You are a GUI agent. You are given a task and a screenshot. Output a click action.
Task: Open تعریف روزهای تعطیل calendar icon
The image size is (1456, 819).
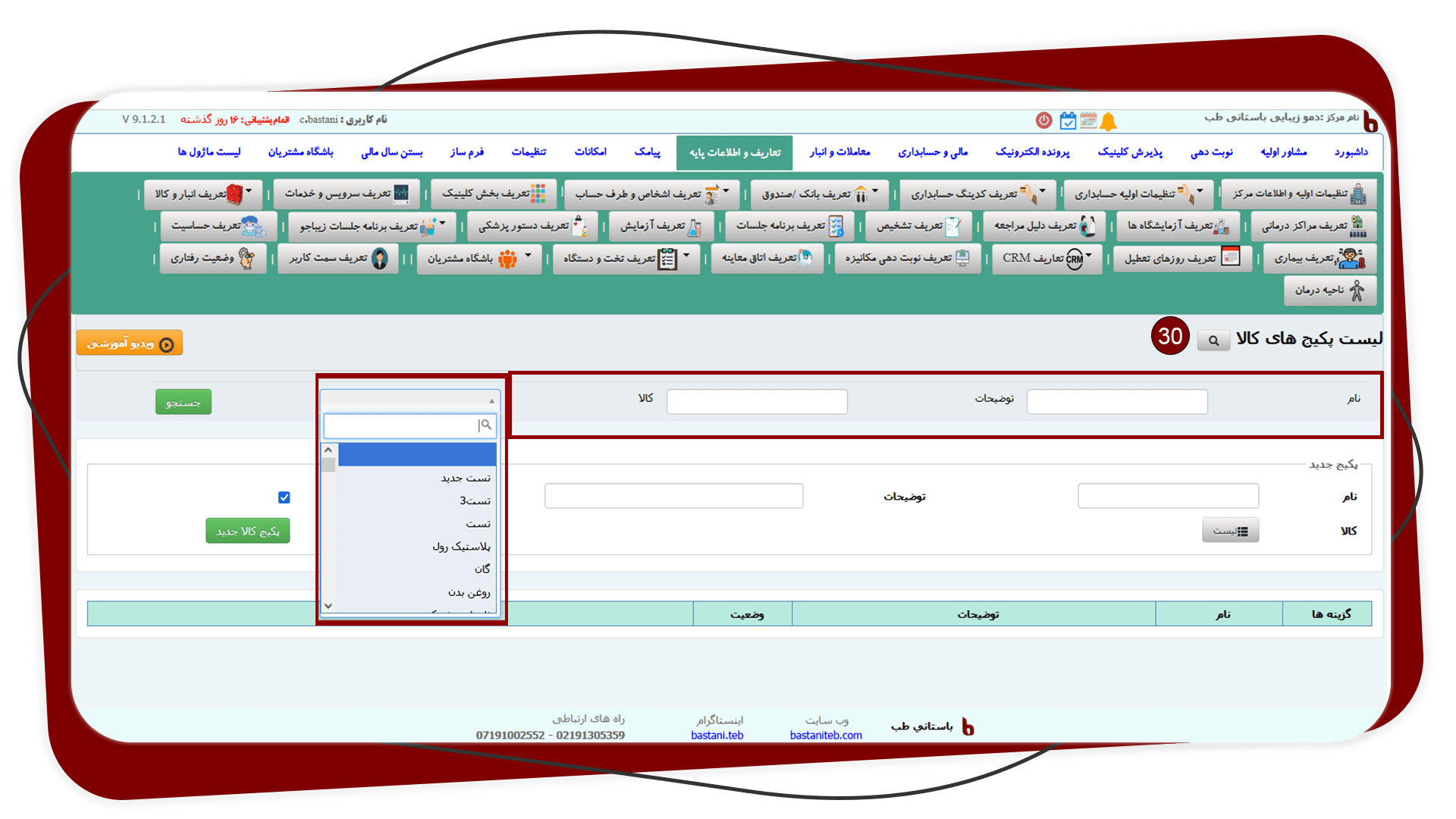1231,258
